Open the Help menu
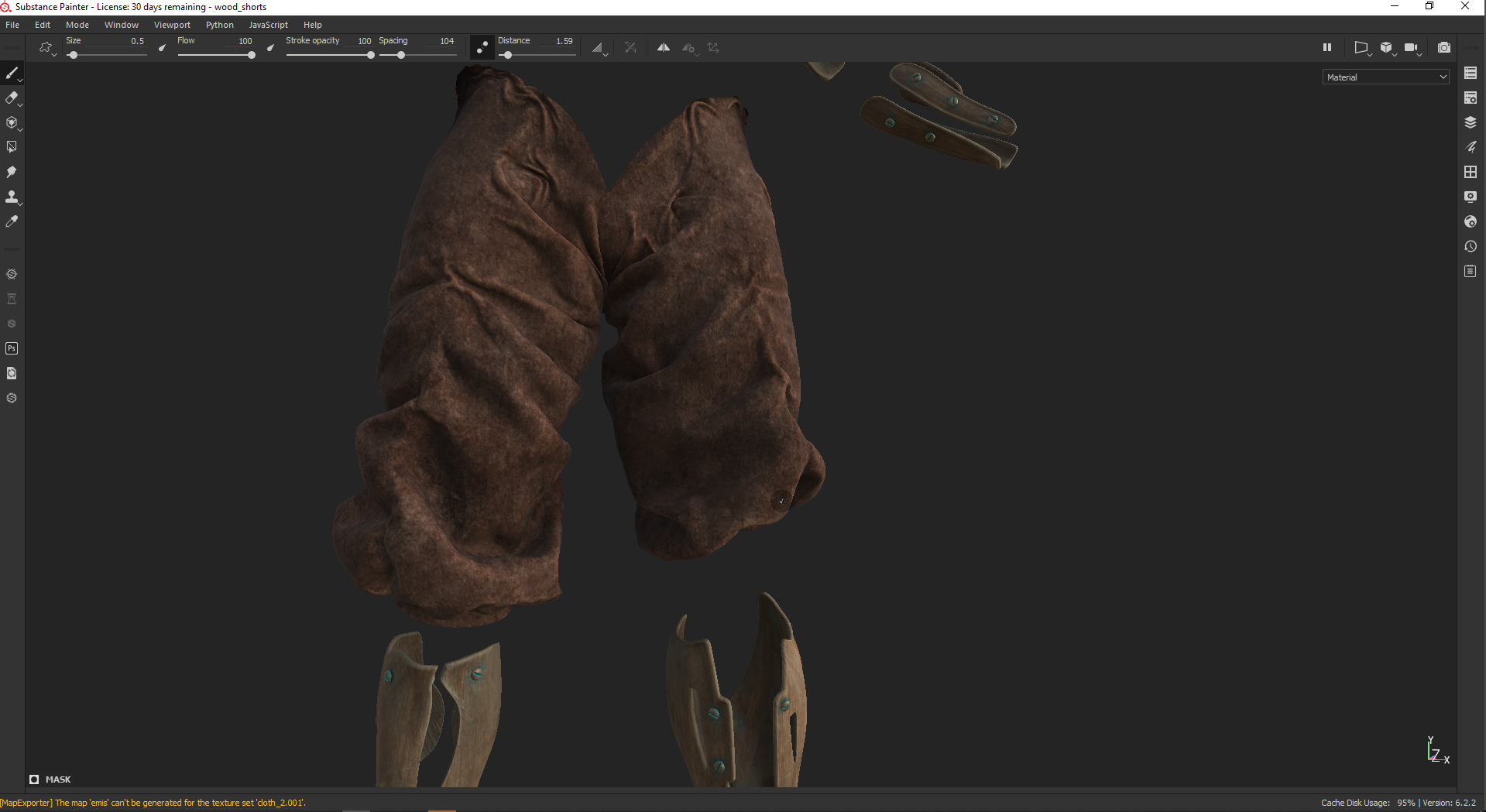The image size is (1486, 812). tap(313, 25)
